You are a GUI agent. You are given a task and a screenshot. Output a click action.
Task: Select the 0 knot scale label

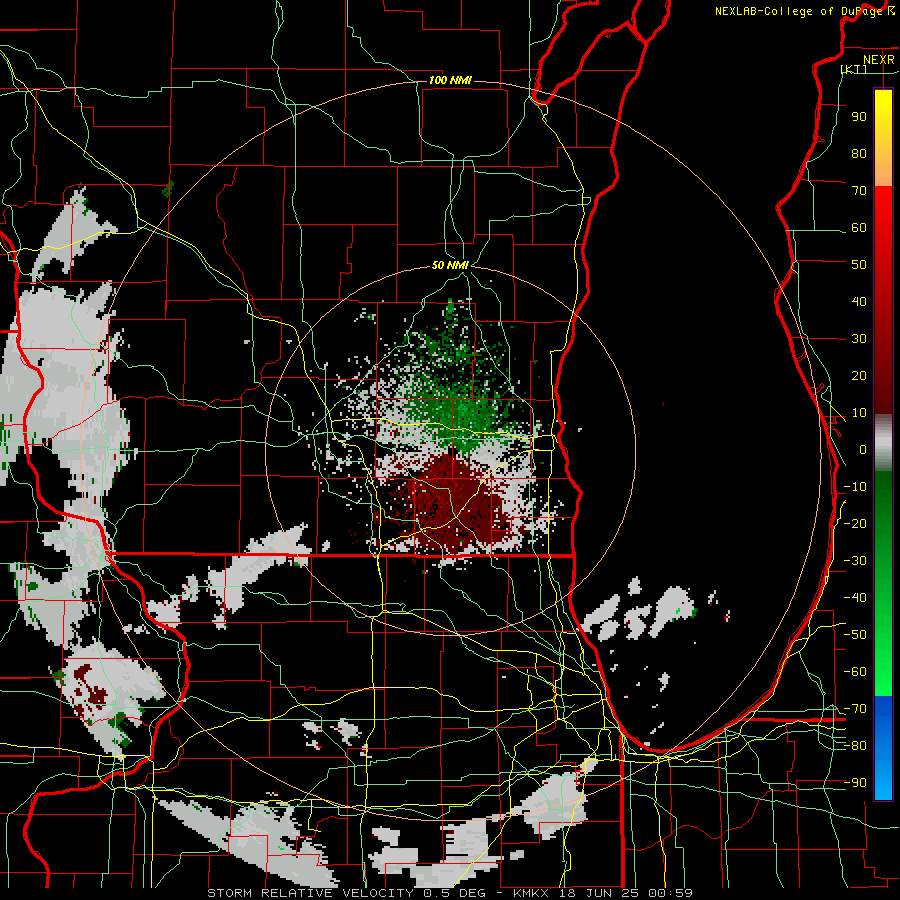point(863,450)
